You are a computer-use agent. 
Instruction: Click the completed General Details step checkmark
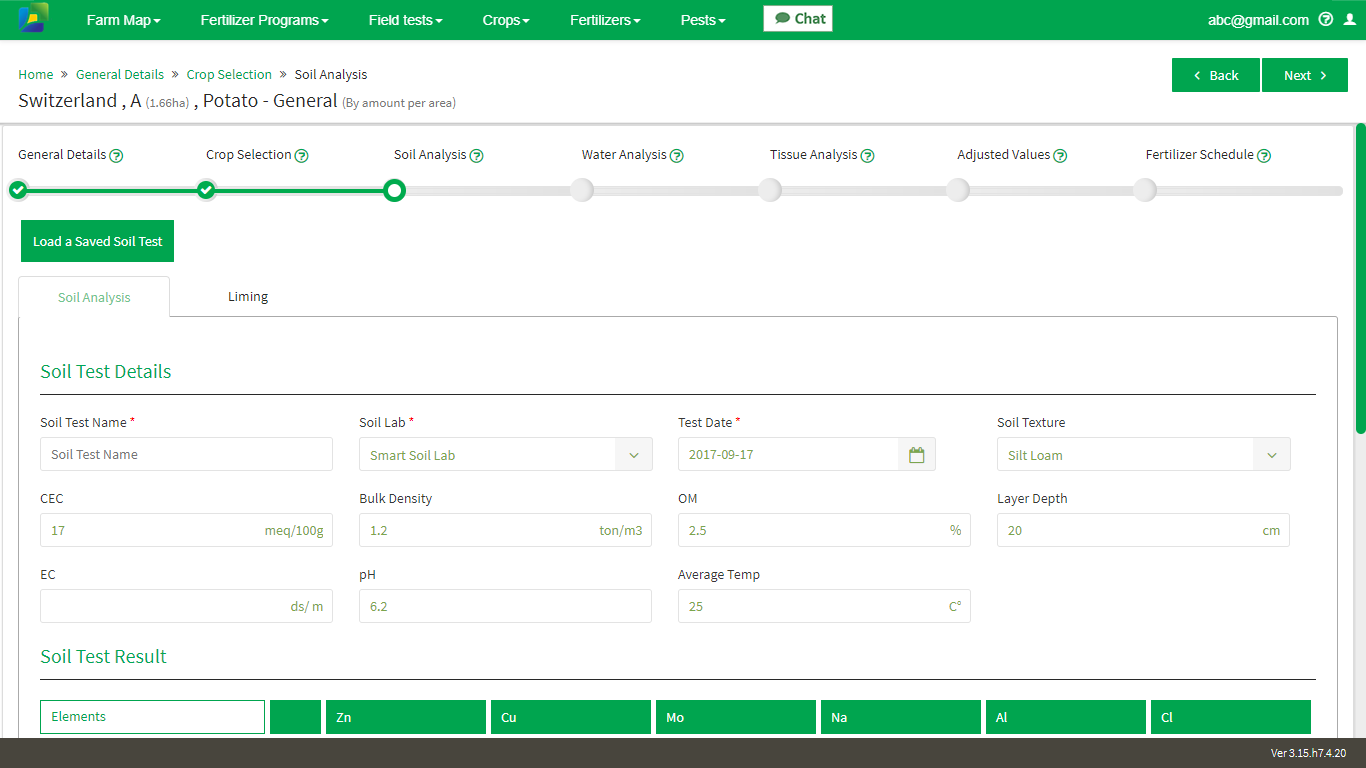18,190
